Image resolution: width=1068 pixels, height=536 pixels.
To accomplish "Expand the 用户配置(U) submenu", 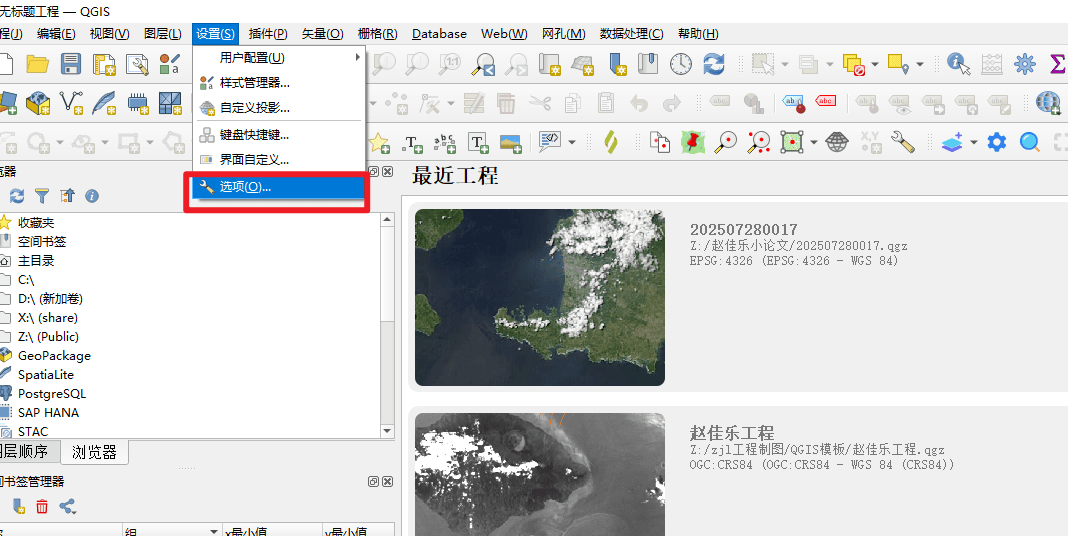I will click(279, 58).
